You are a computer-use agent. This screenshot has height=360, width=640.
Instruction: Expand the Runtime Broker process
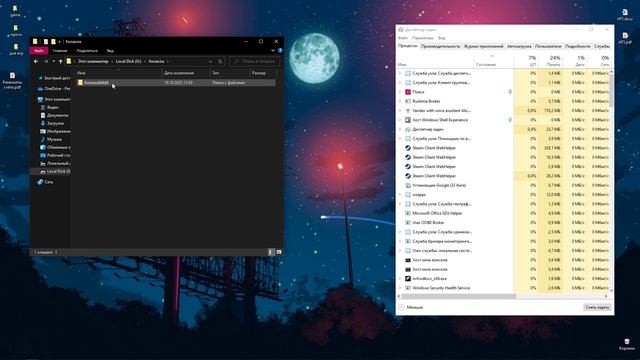pos(400,101)
